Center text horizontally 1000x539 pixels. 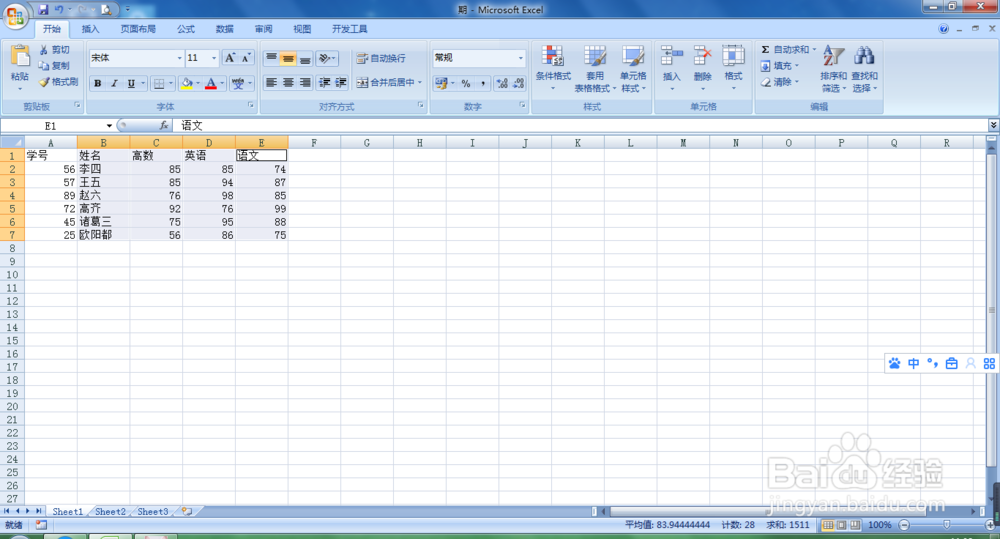click(288, 83)
